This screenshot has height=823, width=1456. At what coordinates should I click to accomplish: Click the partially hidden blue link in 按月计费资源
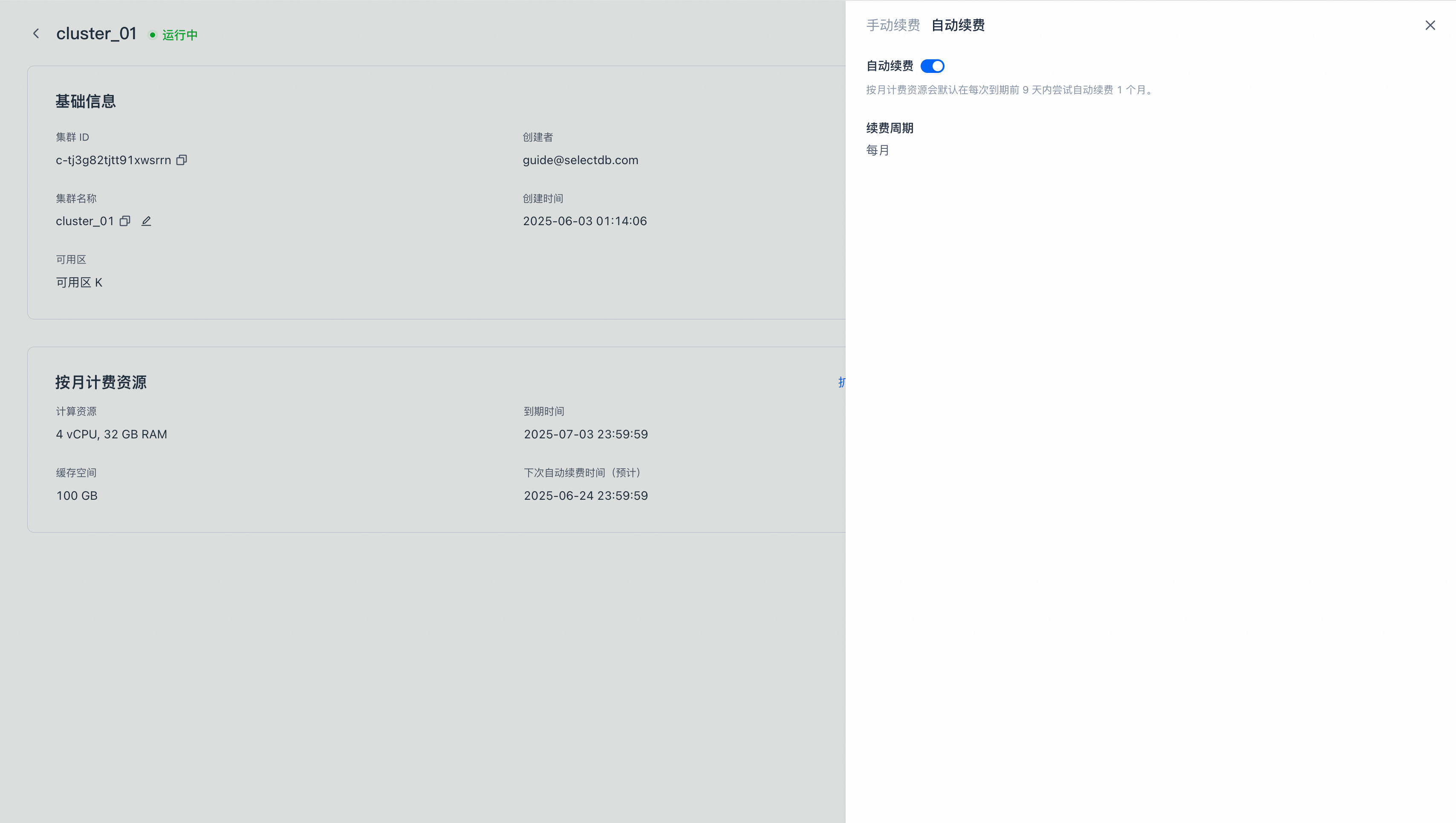click(842, 383)
